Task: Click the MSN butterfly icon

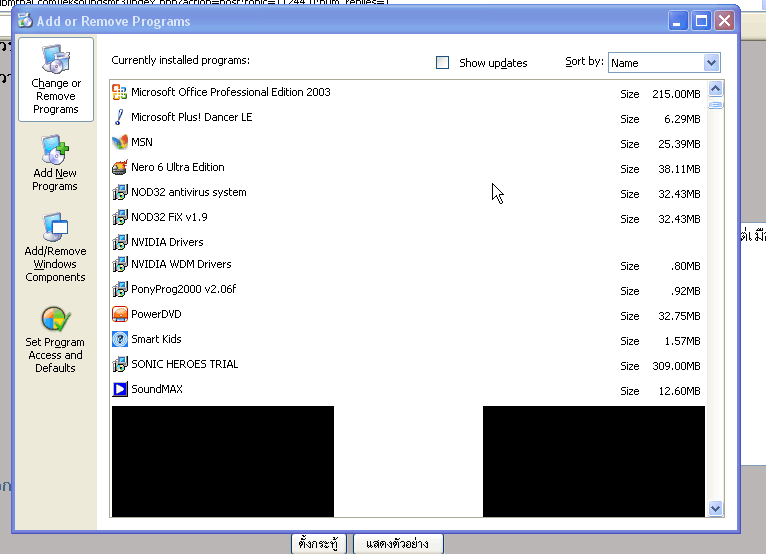Action: [120, 142]
